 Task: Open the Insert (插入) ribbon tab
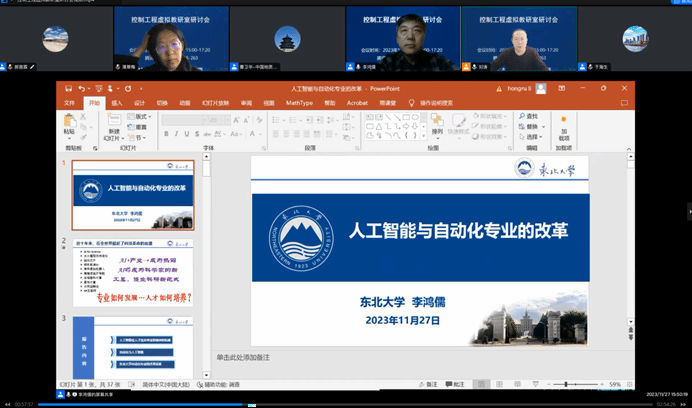click(x=117, y=102)
